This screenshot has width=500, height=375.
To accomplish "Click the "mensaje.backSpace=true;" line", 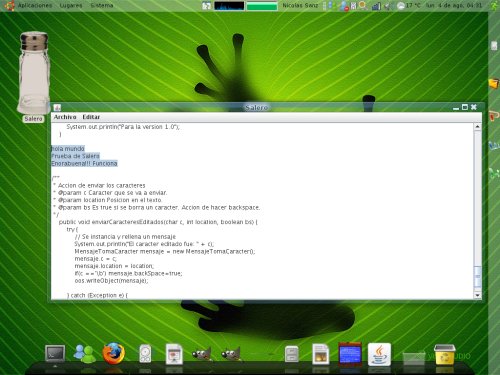I will (x=128, y=273).
